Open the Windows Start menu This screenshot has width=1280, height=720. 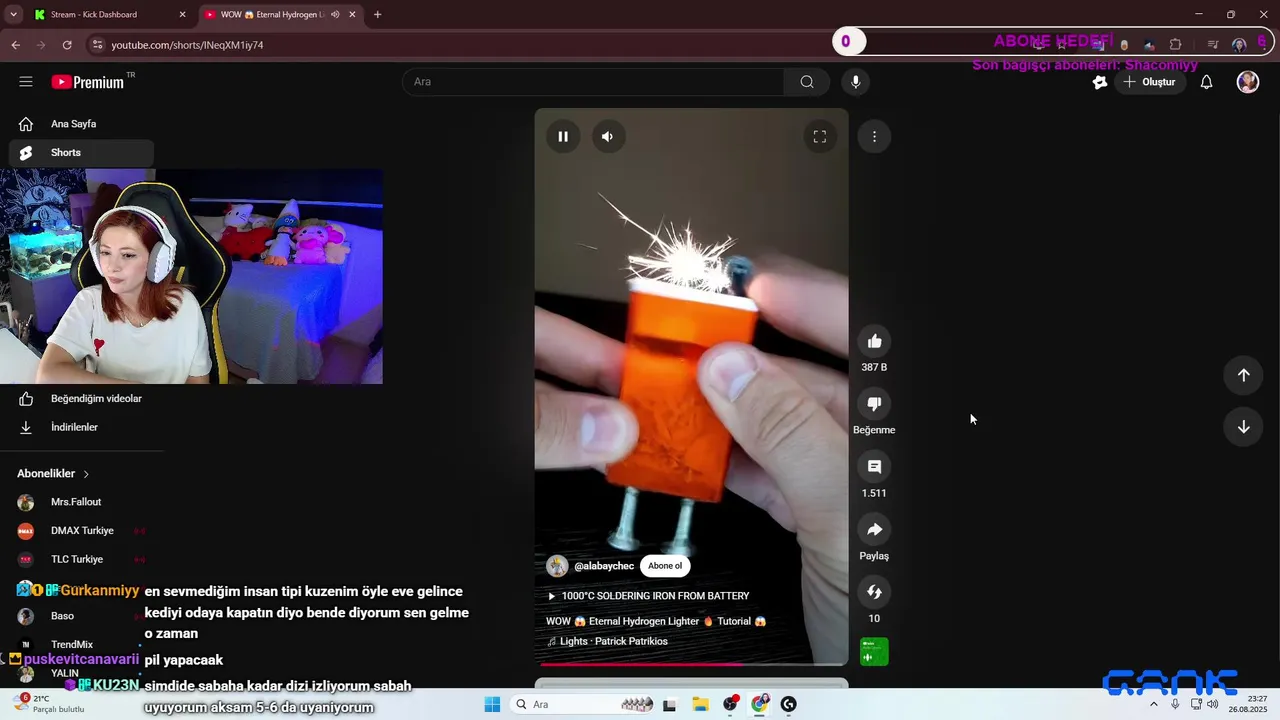coord(492,705)
